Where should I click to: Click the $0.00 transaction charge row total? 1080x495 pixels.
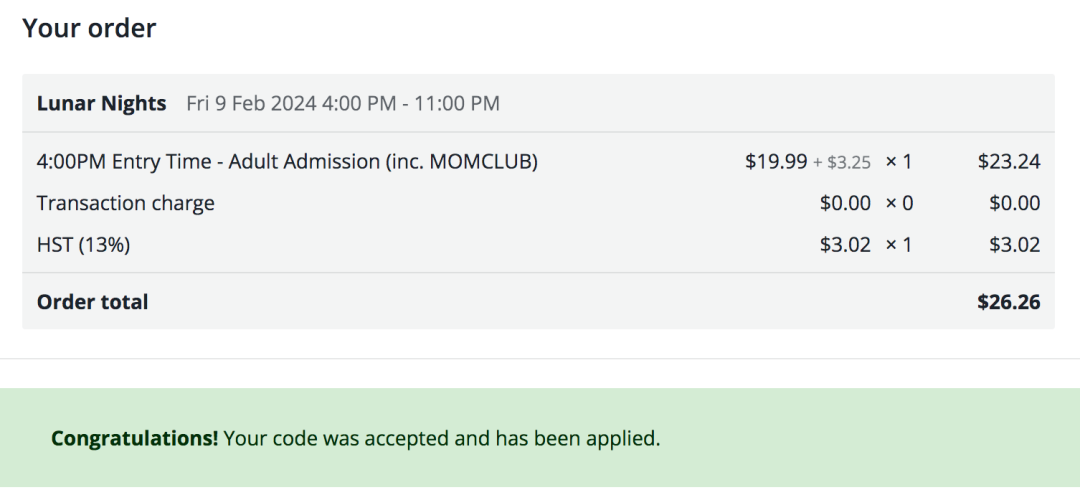(x=1015, y=203)
